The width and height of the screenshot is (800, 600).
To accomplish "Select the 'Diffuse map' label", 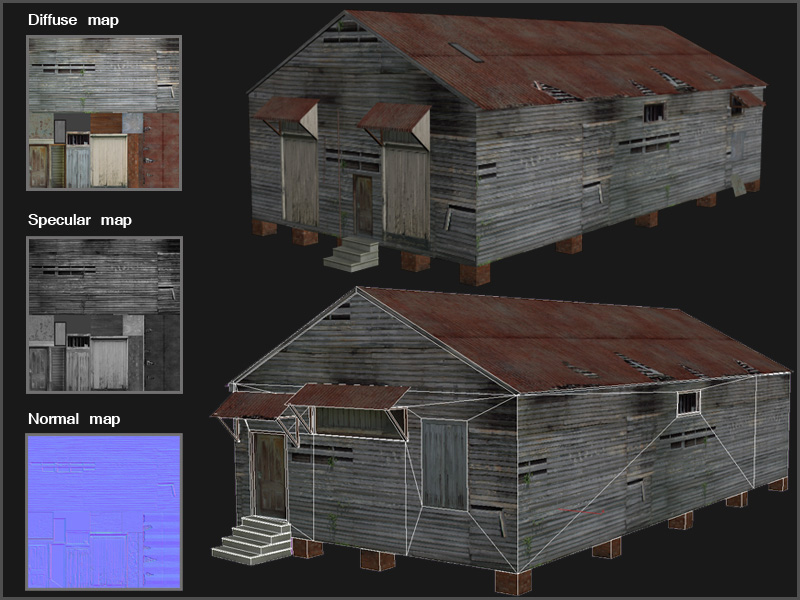I will pos(73,20).
